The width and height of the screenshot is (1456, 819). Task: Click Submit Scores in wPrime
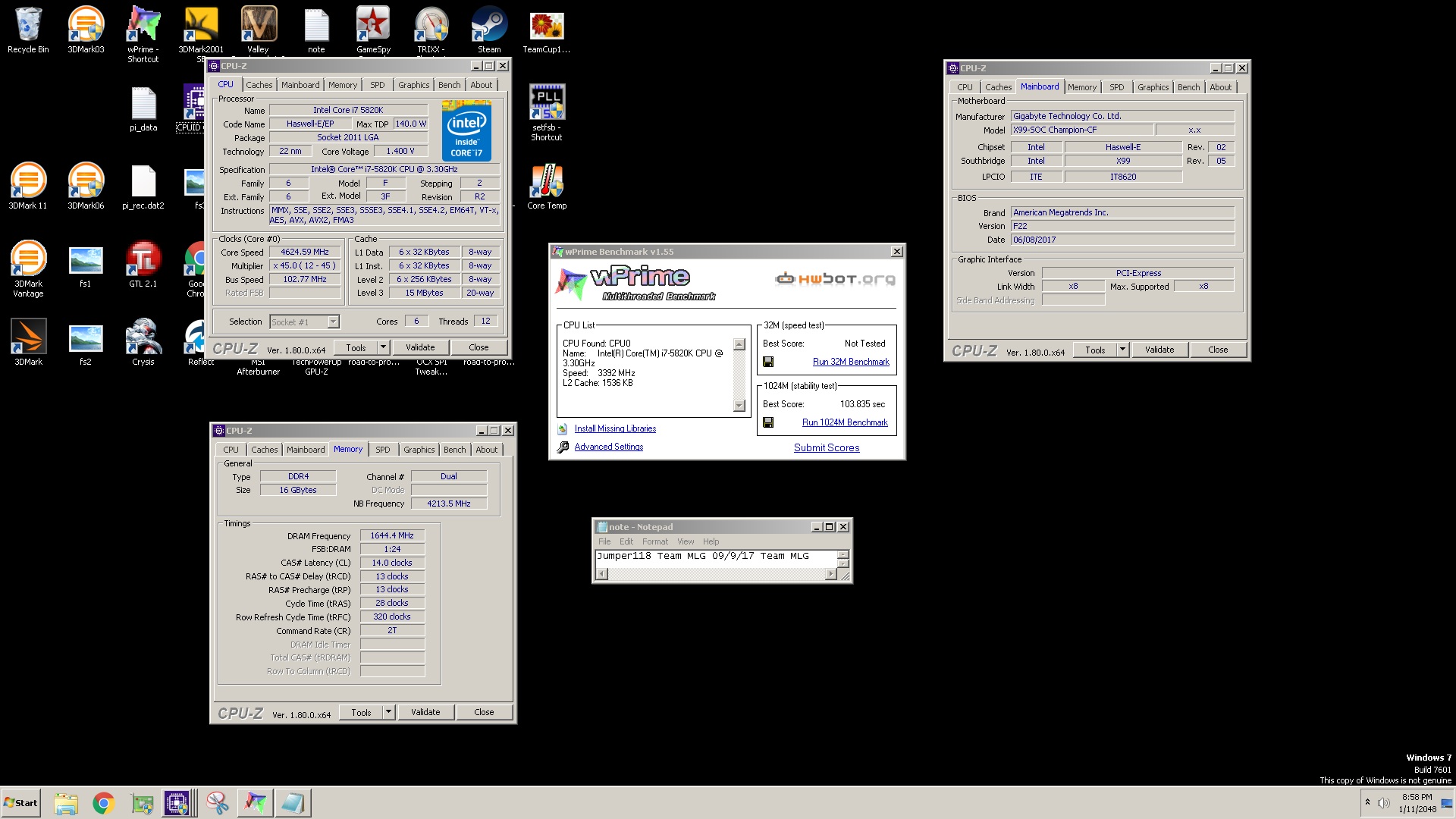click(827, 448)
